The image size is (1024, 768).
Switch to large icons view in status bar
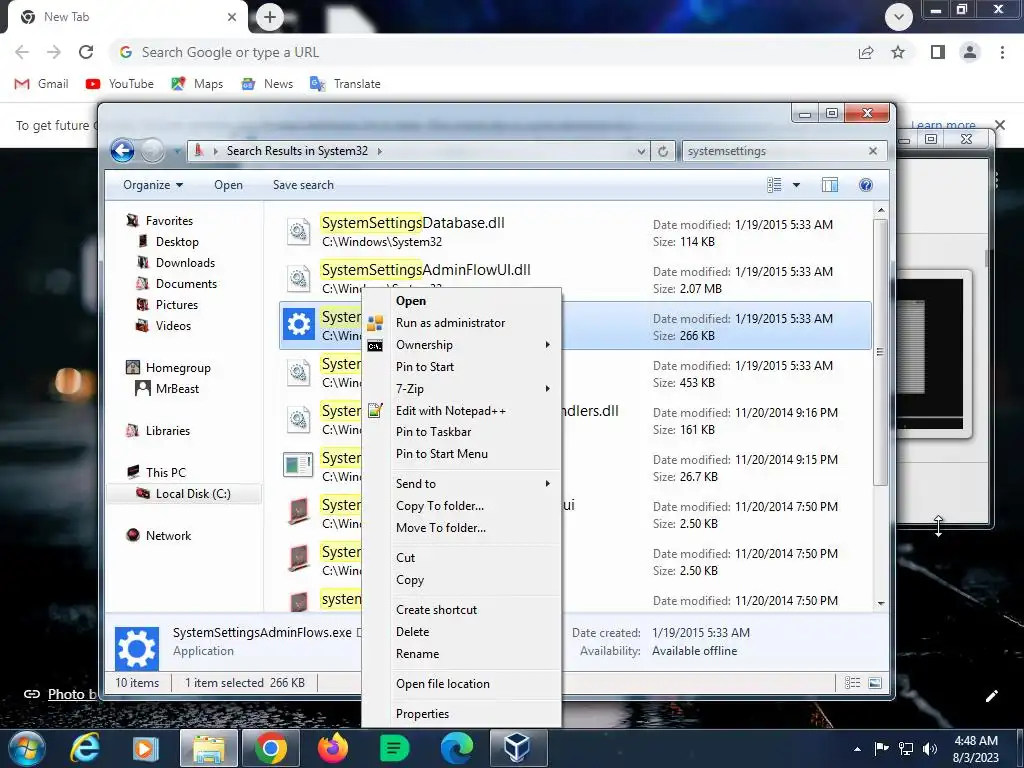[x=874, y=682]
